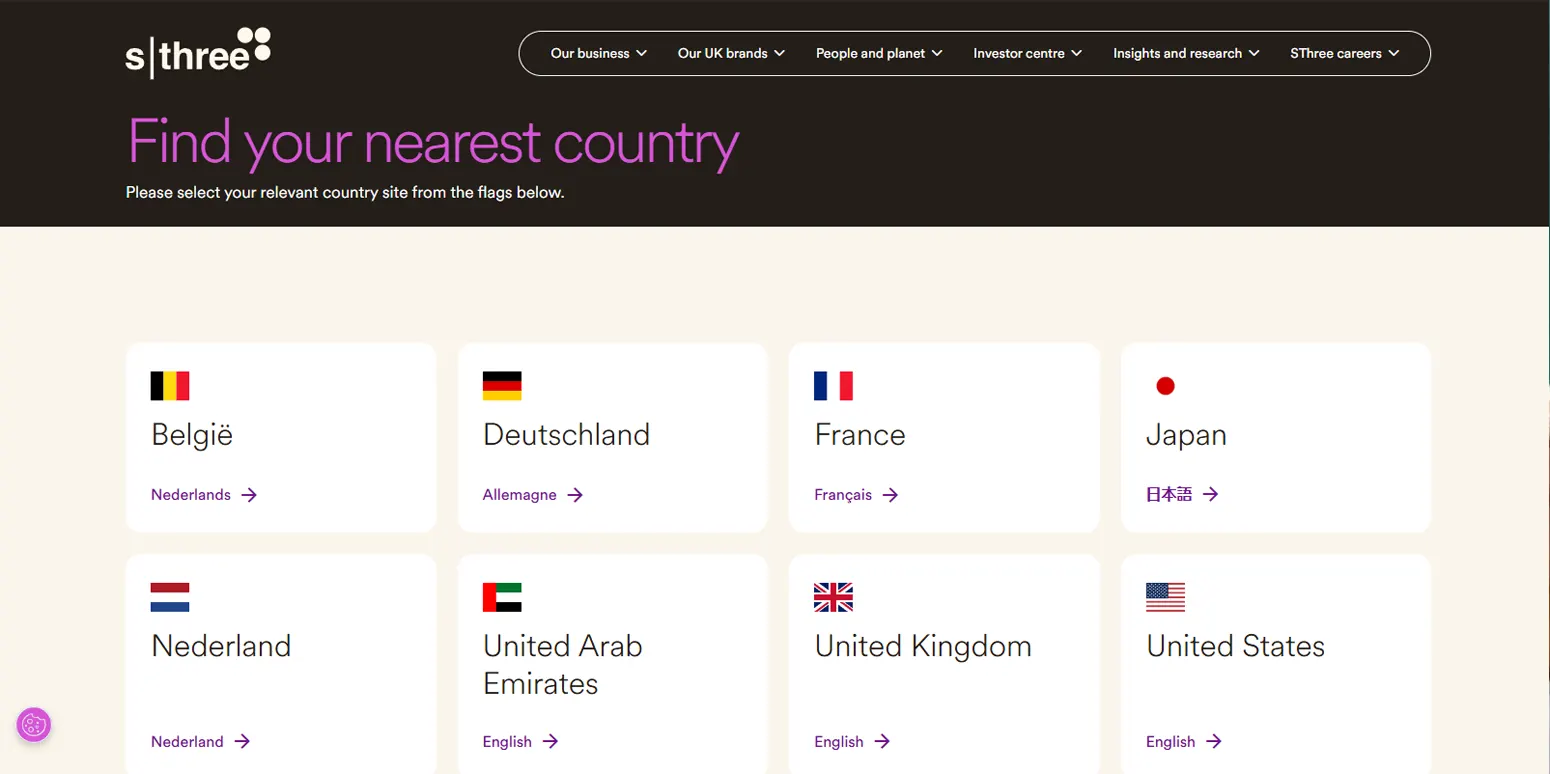Select the België heading
The height and width of the screenshot is (774, 1550).
tap(192, 435)
